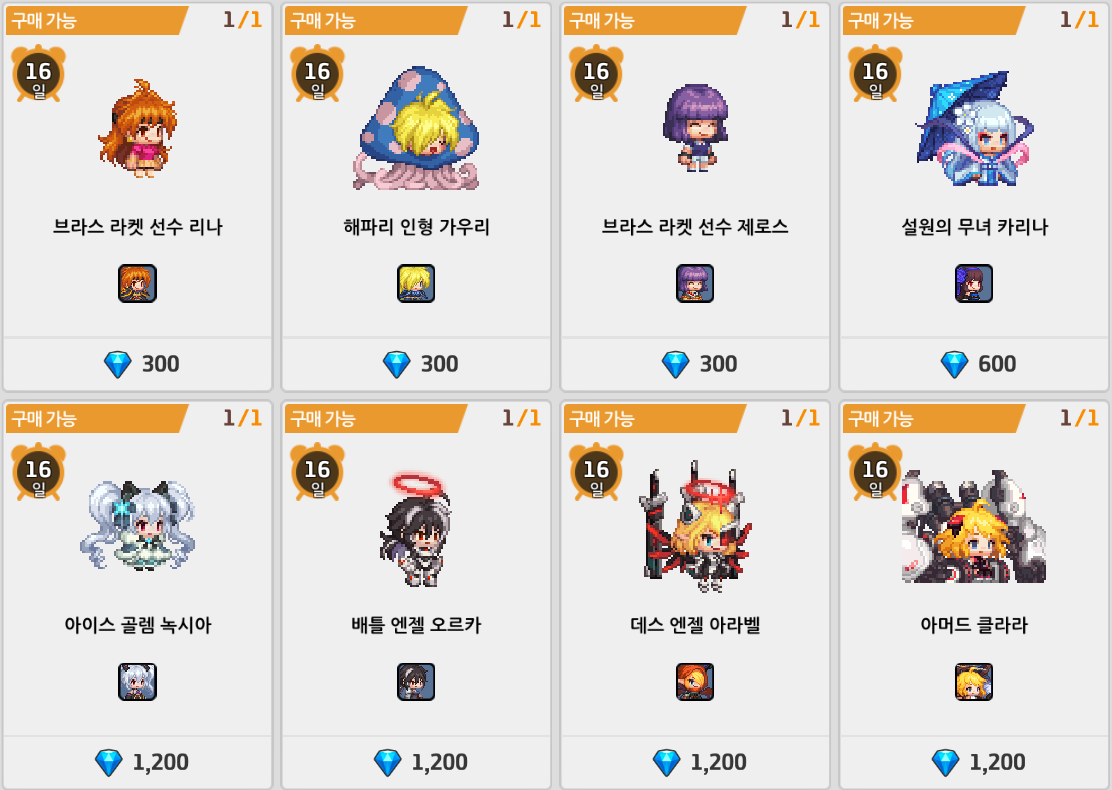
Task: Click small portrait icon under 브라스 라켓 선수 리나
Action: pos(137,284)
